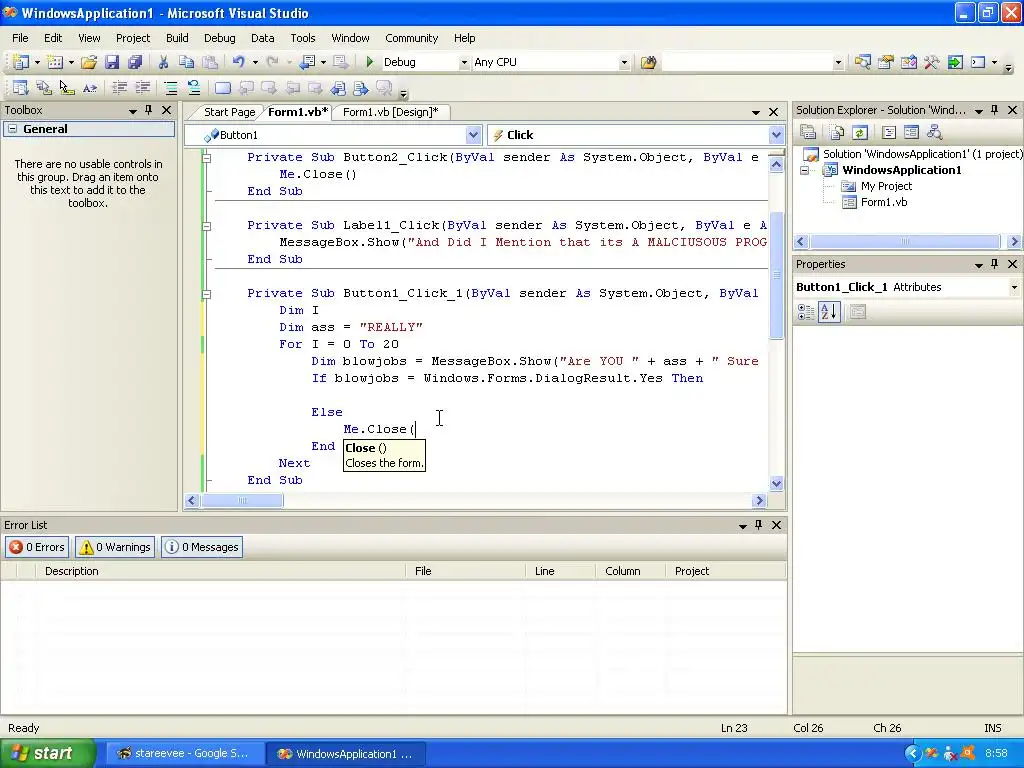Sort error list by Description column
Image resolution: width=1024 pixels, height=768 pixels.
point(221,571)
